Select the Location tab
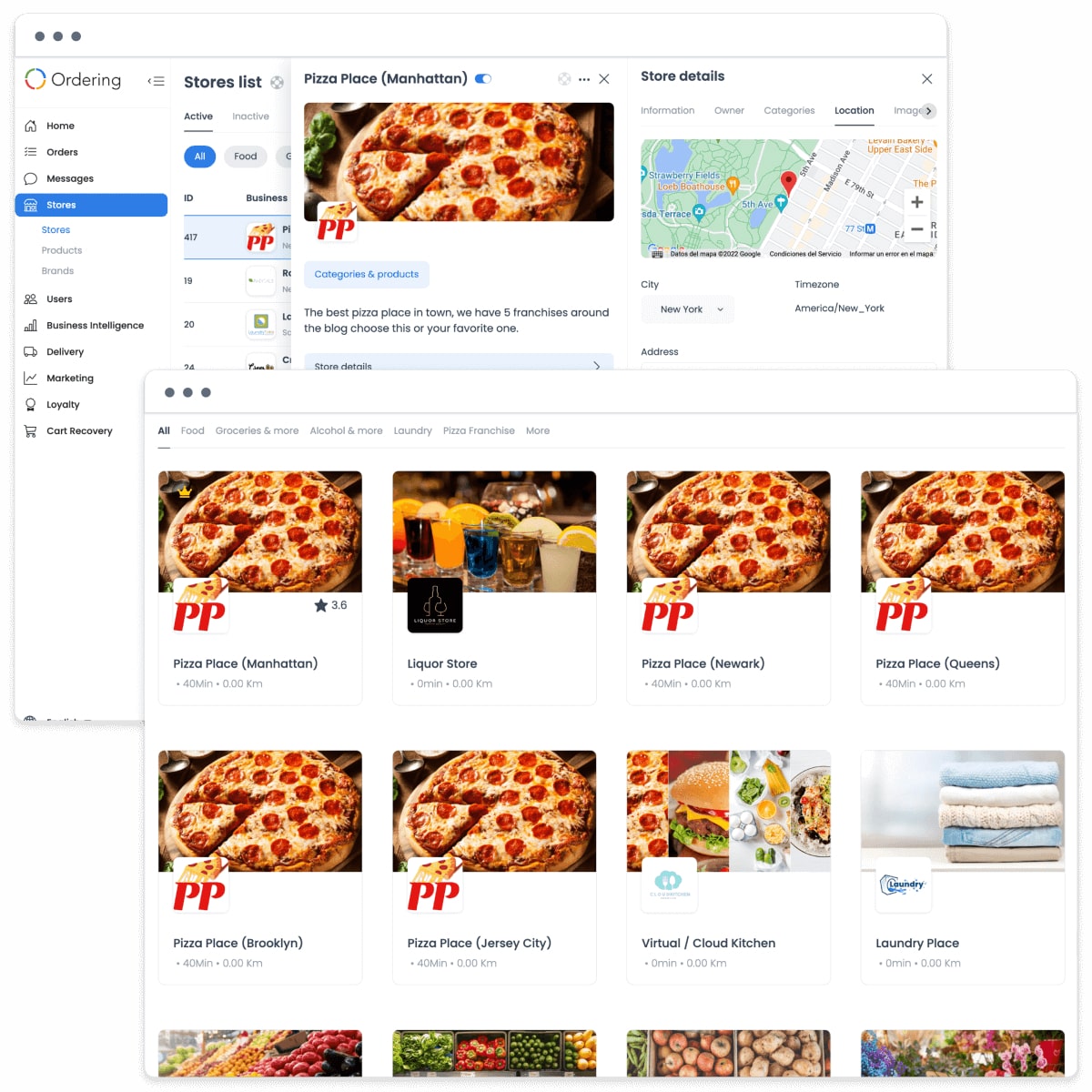This screenshot has height=1092, width=1092. point(854,111)
